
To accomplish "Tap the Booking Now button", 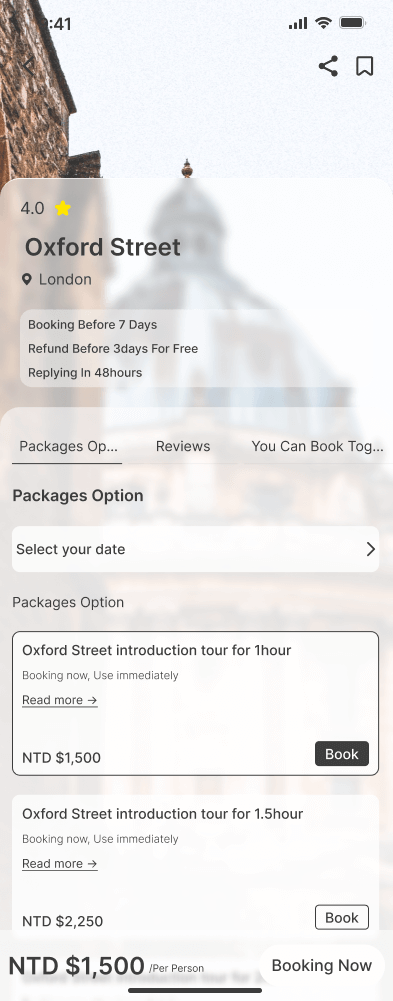I will [x=322, y=965].
